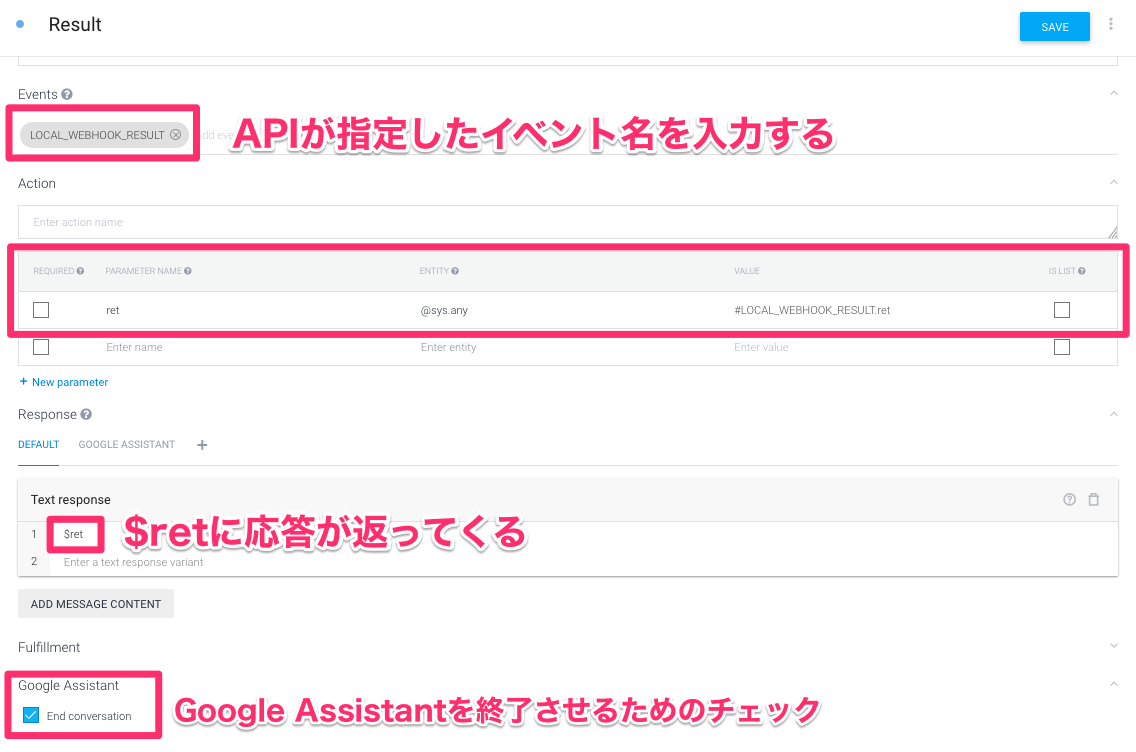Collapse the Events section

point(1113,93)
